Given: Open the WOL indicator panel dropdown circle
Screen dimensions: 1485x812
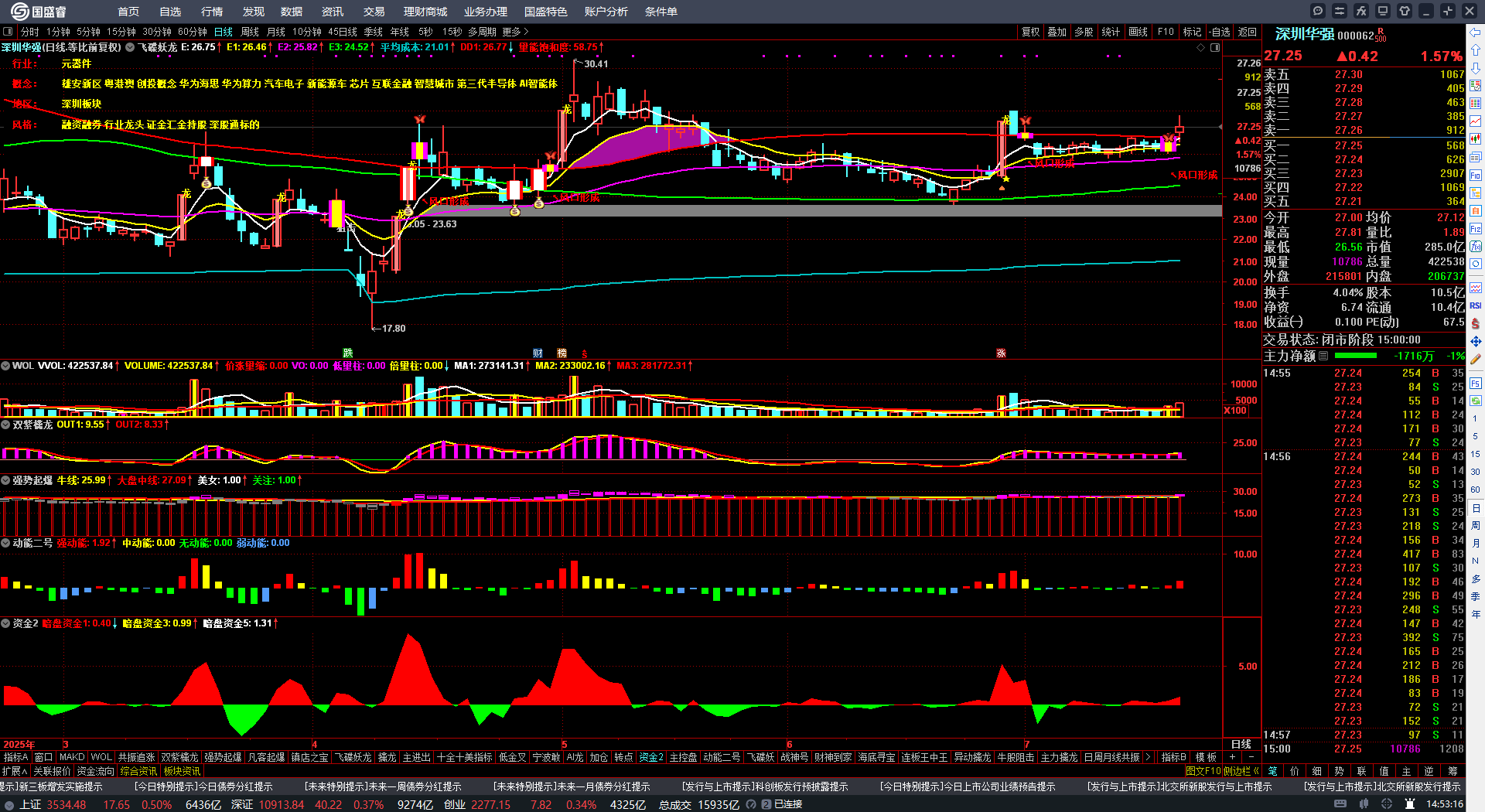Looking at the screenshot, I should coord(5,366).
